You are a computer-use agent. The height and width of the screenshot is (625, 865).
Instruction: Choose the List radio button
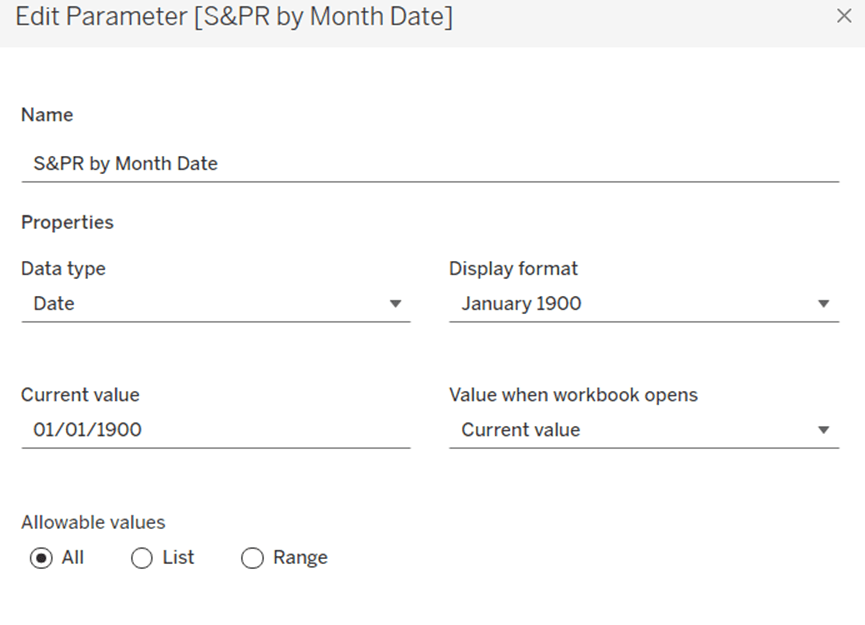click(141, 559)
